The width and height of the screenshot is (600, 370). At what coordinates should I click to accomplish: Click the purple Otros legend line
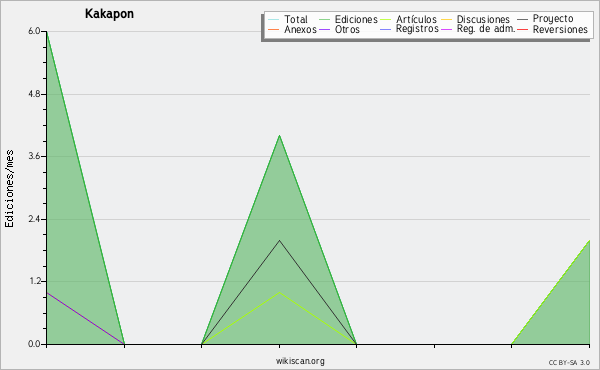[x=324, y=29]
